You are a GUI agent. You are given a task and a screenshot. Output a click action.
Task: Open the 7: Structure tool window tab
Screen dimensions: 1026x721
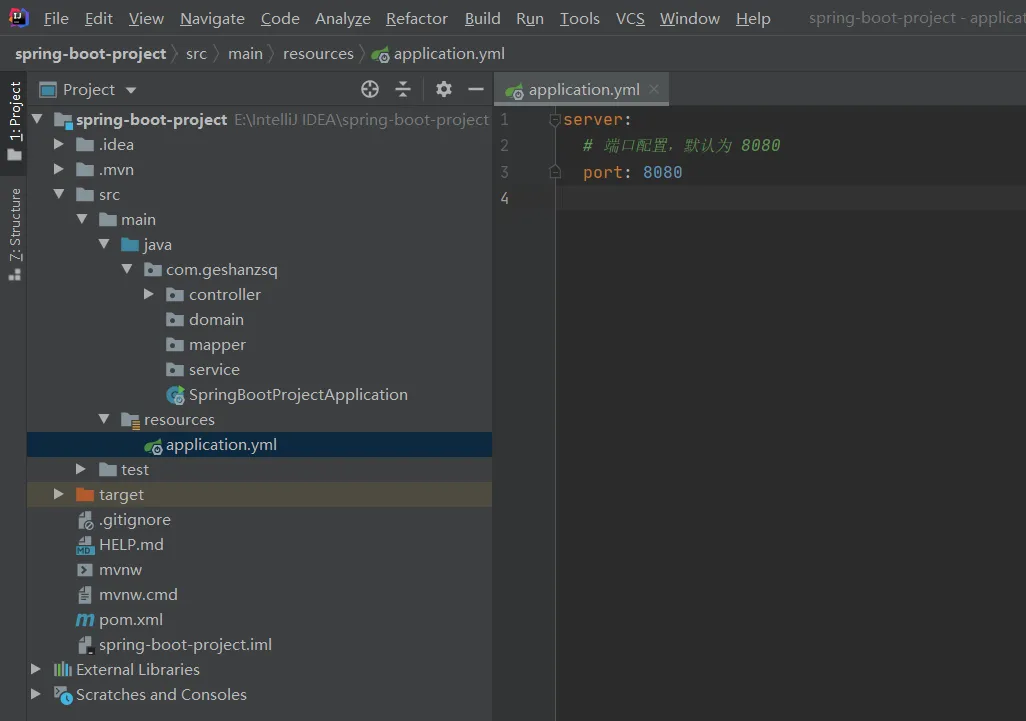pyautogui.click(x=14, y=234)
